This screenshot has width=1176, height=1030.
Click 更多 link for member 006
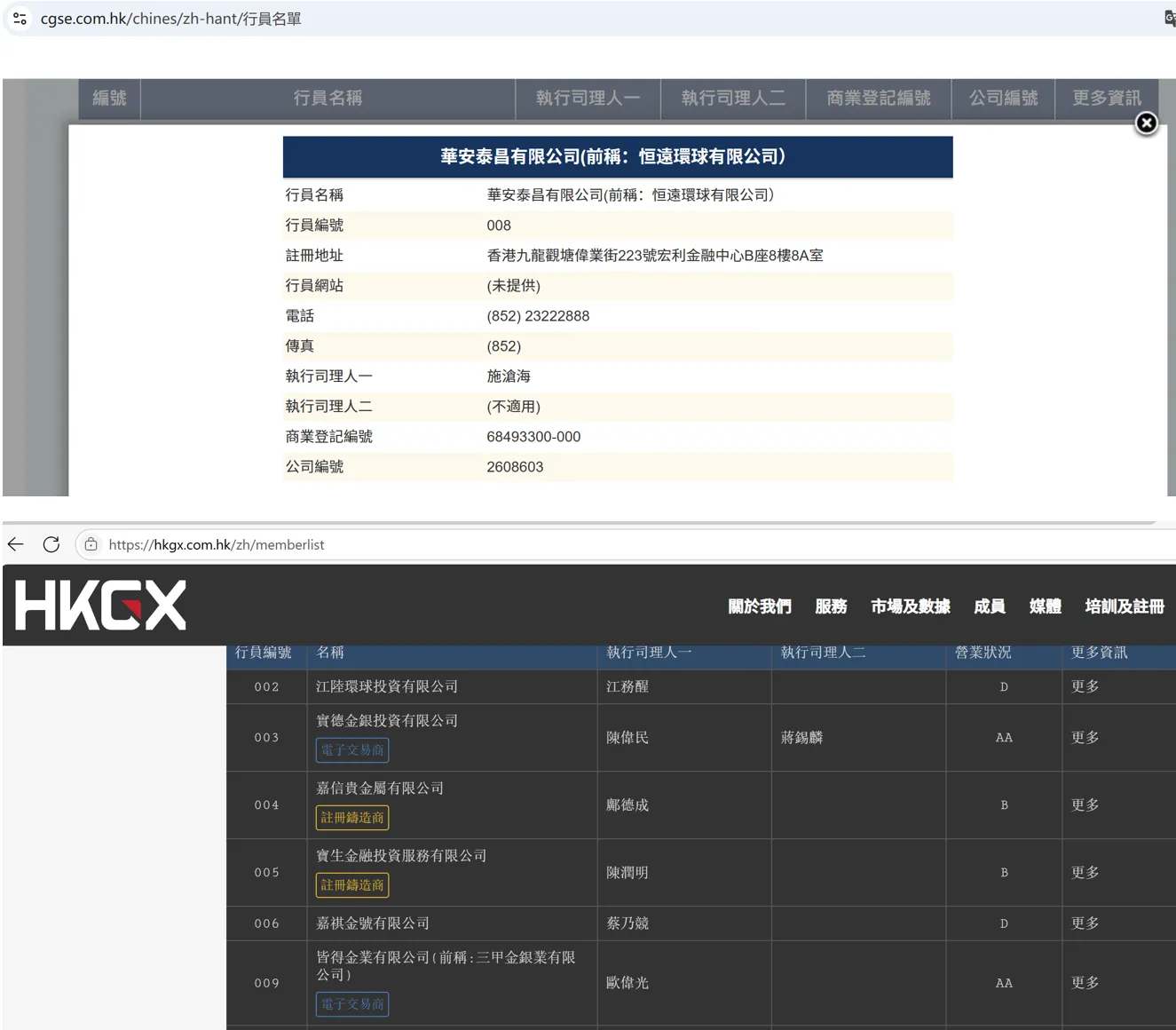(1085, 923)
